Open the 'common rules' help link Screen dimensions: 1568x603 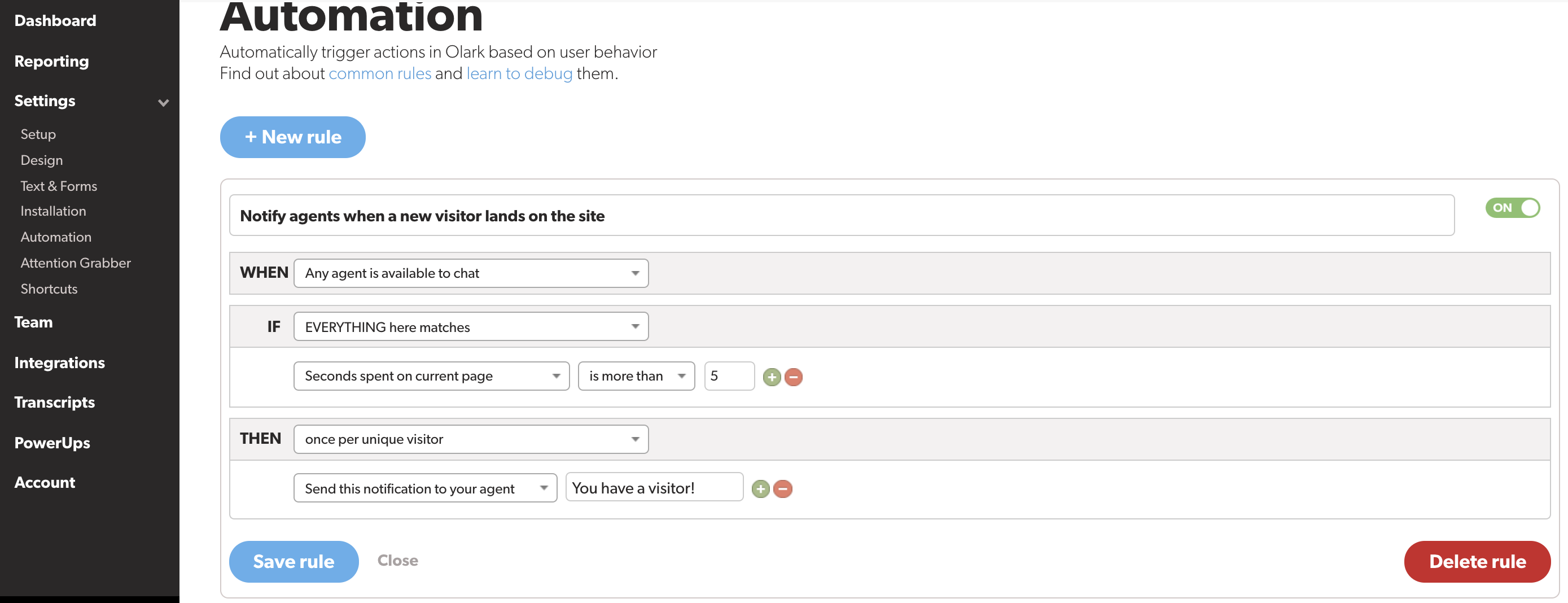380,73
